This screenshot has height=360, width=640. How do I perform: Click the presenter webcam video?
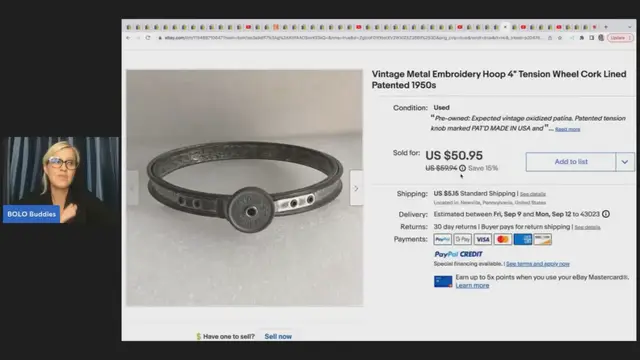[61, 180]
